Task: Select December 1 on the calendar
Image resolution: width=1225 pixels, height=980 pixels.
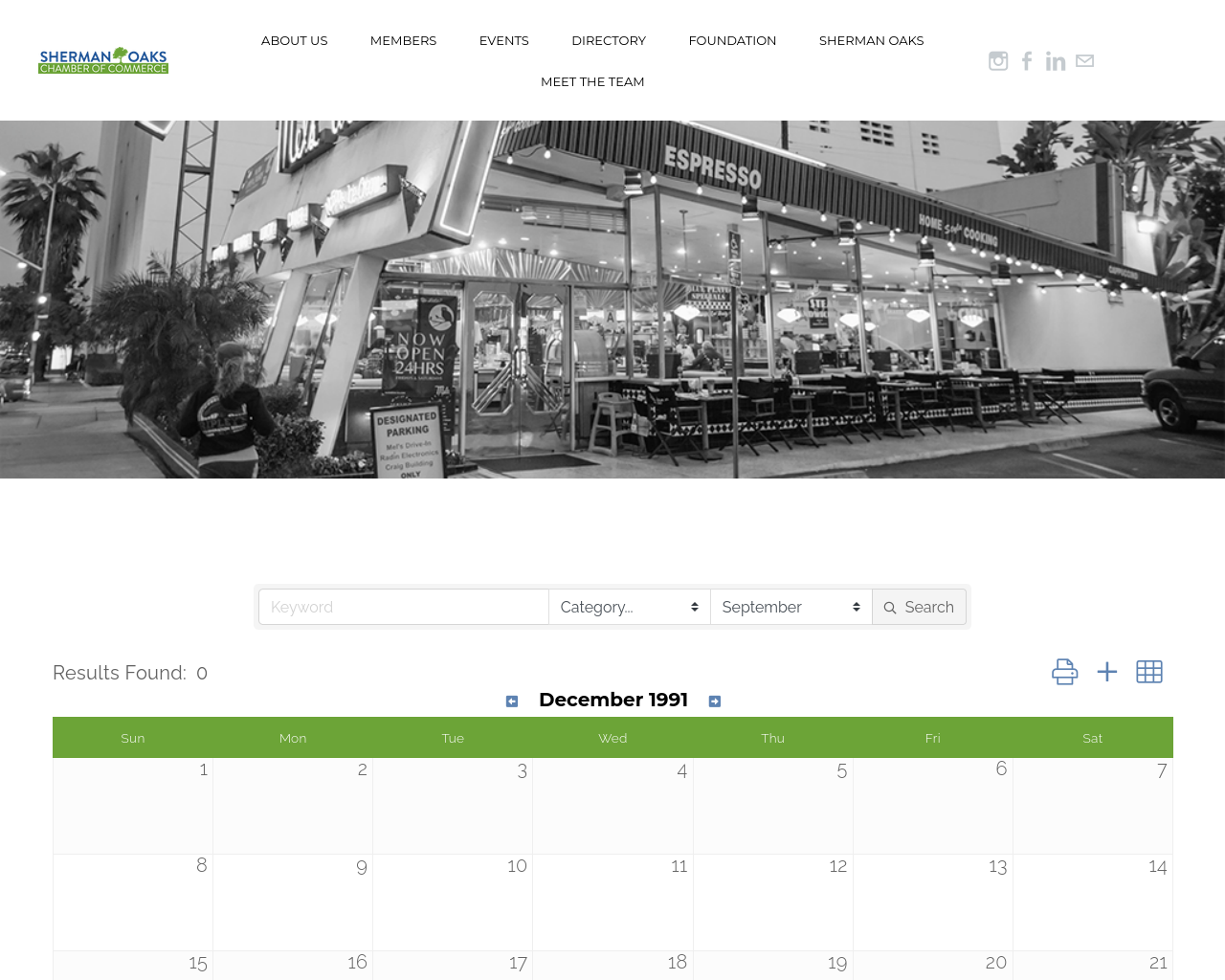Action: pos(133,806)
